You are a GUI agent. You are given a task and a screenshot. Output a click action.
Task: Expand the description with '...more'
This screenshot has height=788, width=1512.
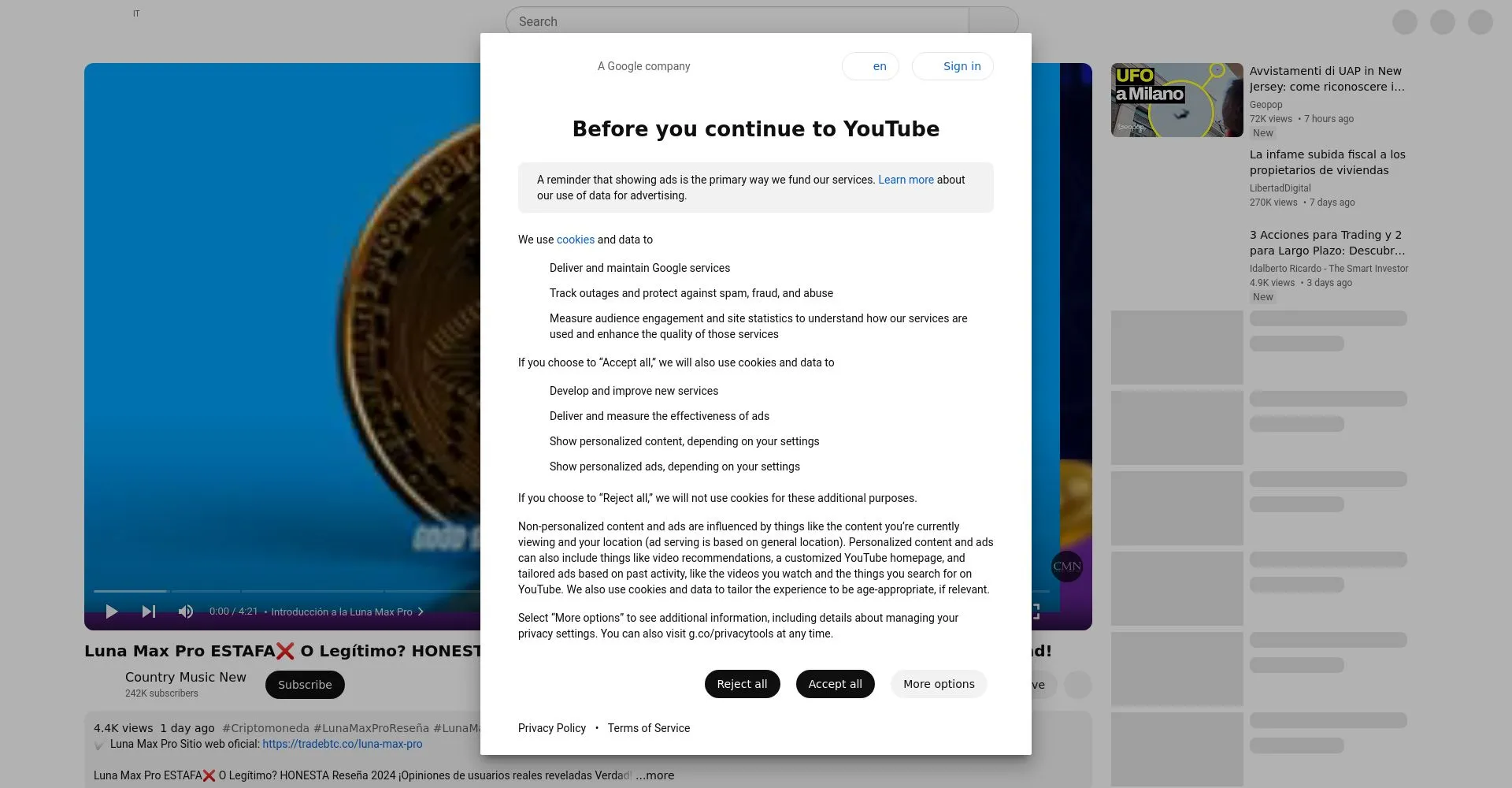tap(655, 775)
